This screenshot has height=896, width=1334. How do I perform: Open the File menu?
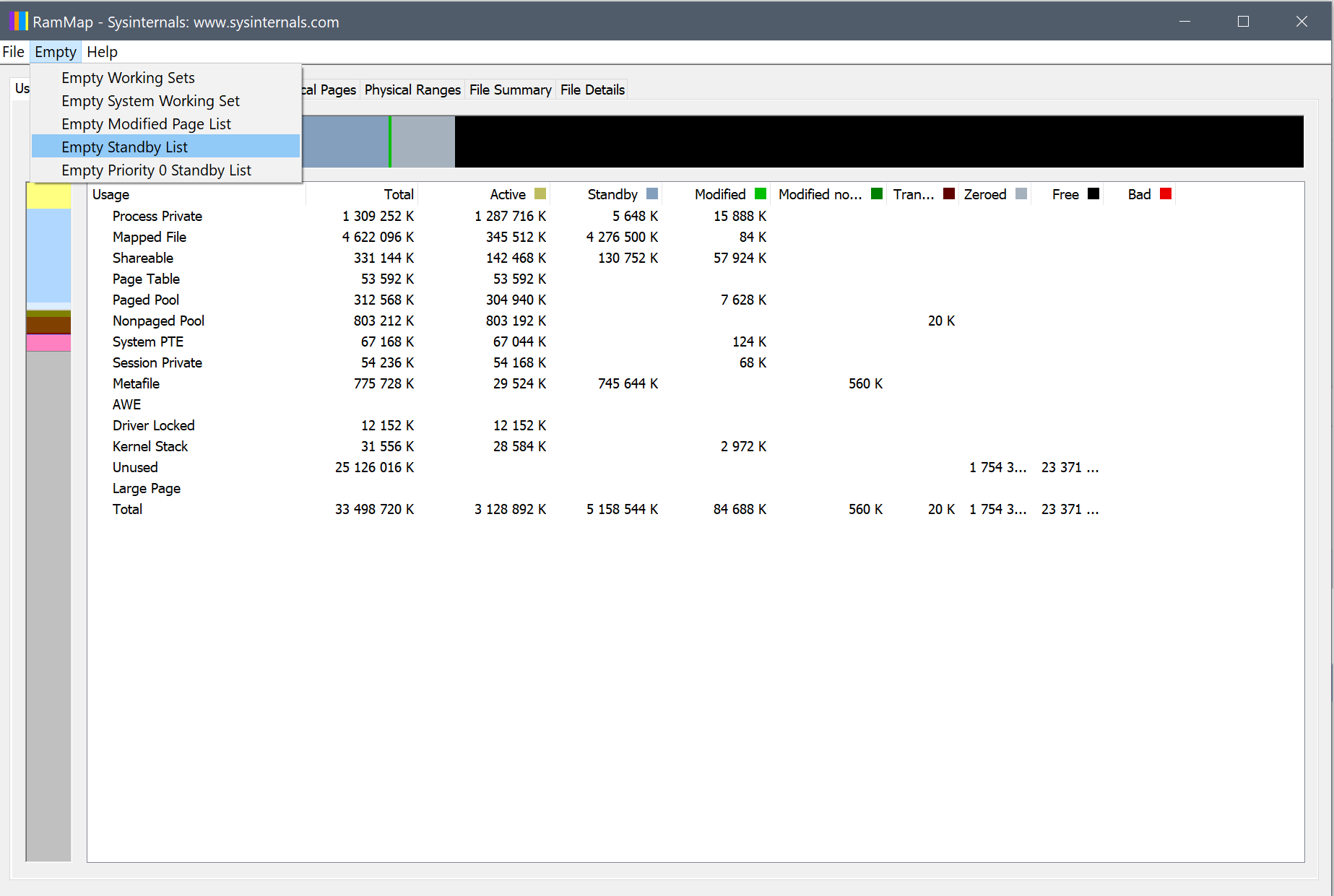[x=13, y=52]
